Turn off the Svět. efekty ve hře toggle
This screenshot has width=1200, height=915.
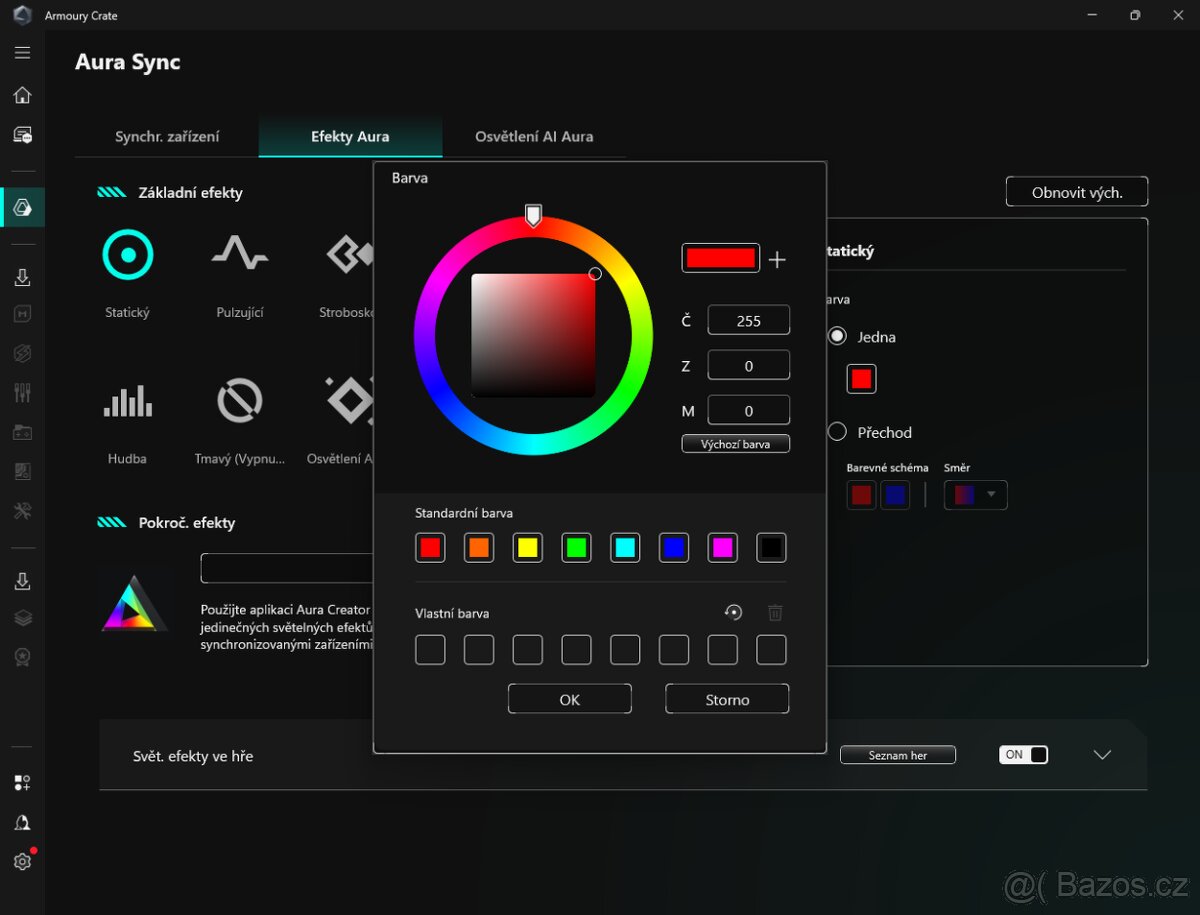click(x=1023, y=754)
